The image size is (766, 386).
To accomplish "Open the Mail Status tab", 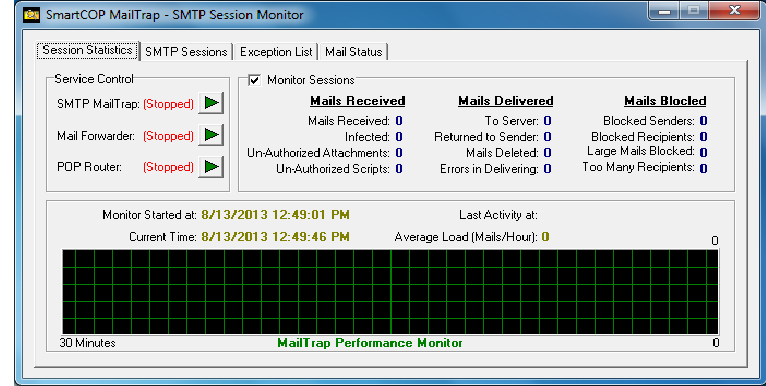I will 354,52.
